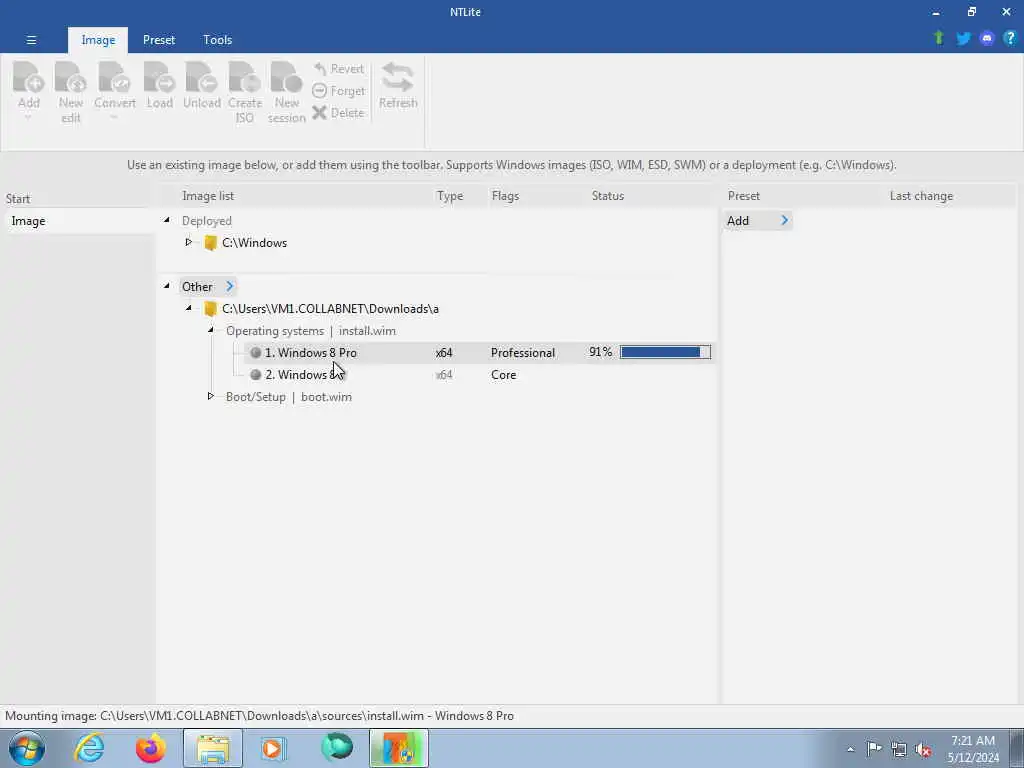Click the Downloads\a folder icon
This screenshot has height=768, width=1024.
[210, 309]
